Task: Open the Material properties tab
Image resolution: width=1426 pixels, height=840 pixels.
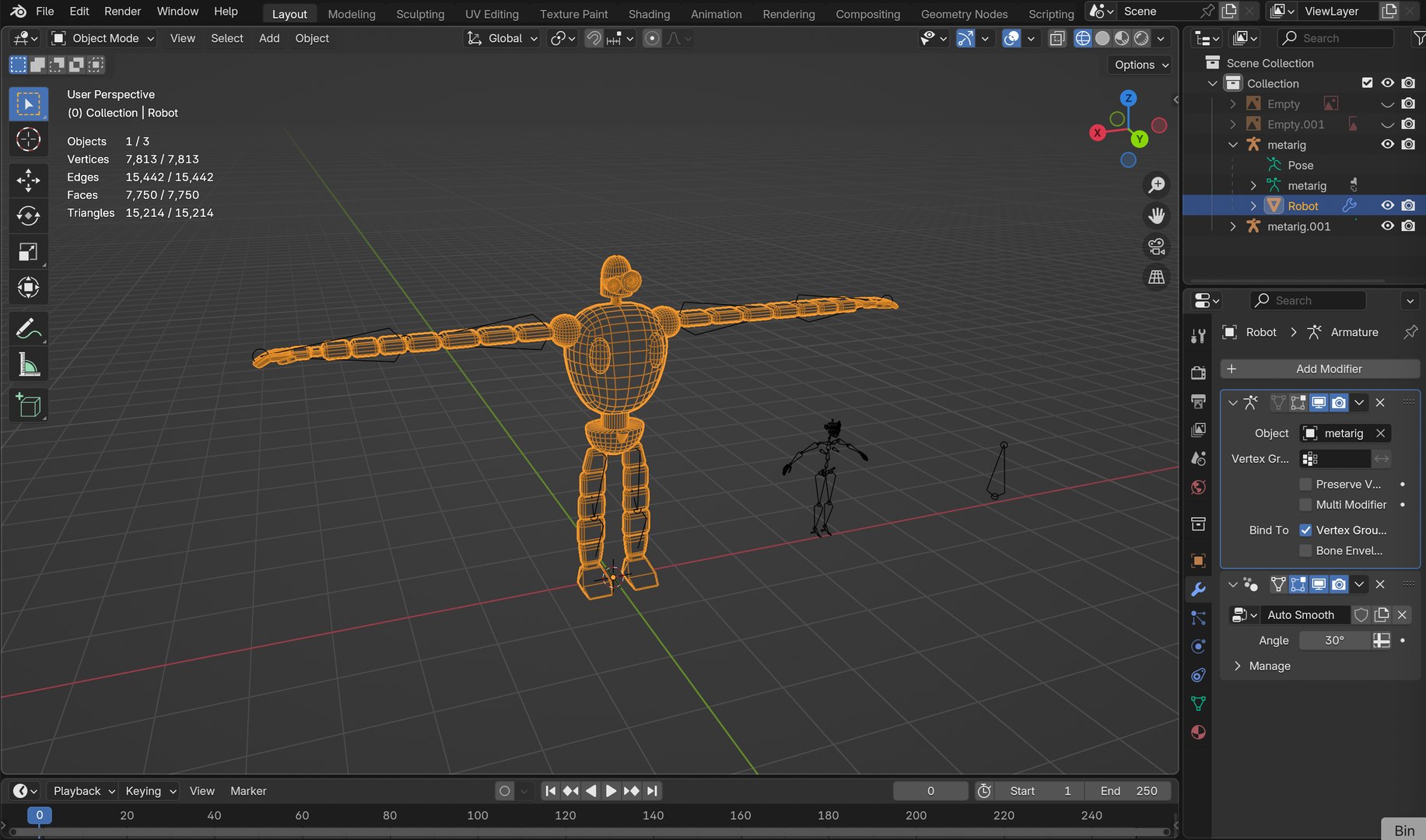Action: coord(1198,733)
